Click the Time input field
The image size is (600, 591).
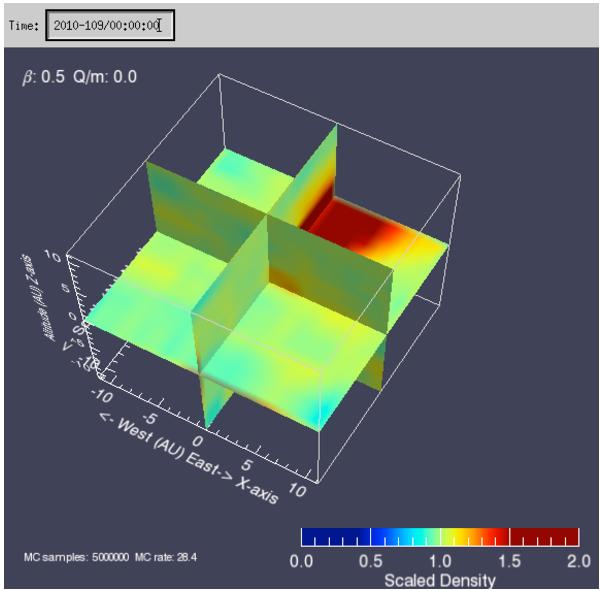(x=110, y=26)
